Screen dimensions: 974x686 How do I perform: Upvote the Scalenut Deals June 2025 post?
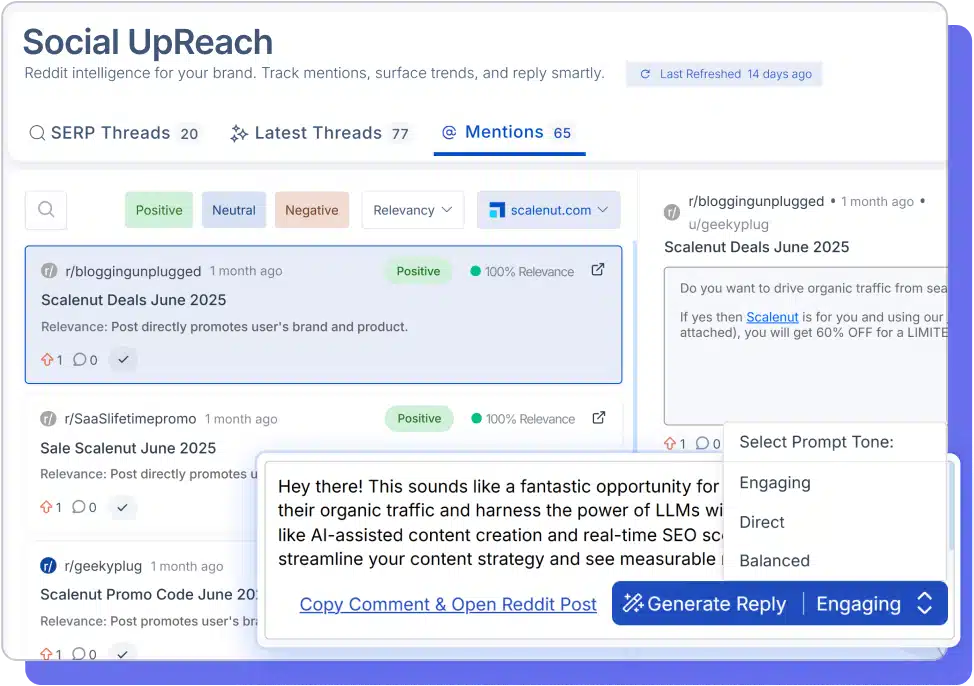coord(46,360)
